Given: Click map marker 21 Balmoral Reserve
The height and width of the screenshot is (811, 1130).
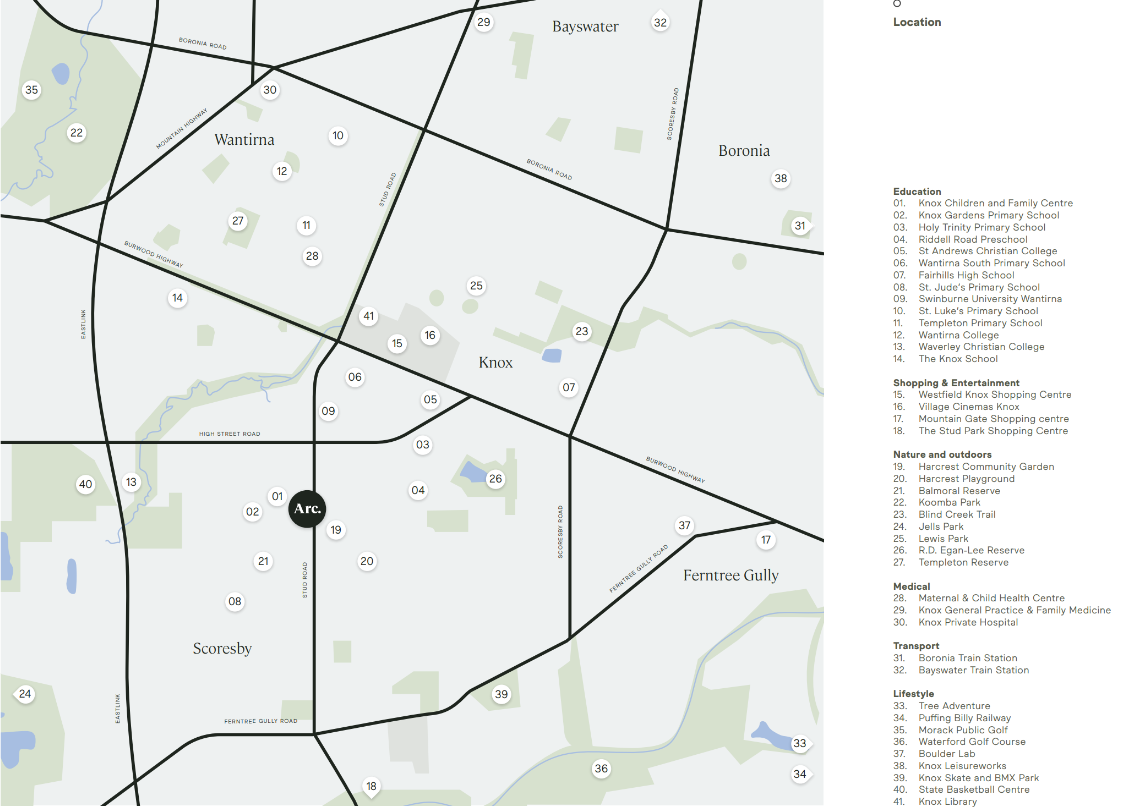Looking at the screenshot, I should click(264, 561).
